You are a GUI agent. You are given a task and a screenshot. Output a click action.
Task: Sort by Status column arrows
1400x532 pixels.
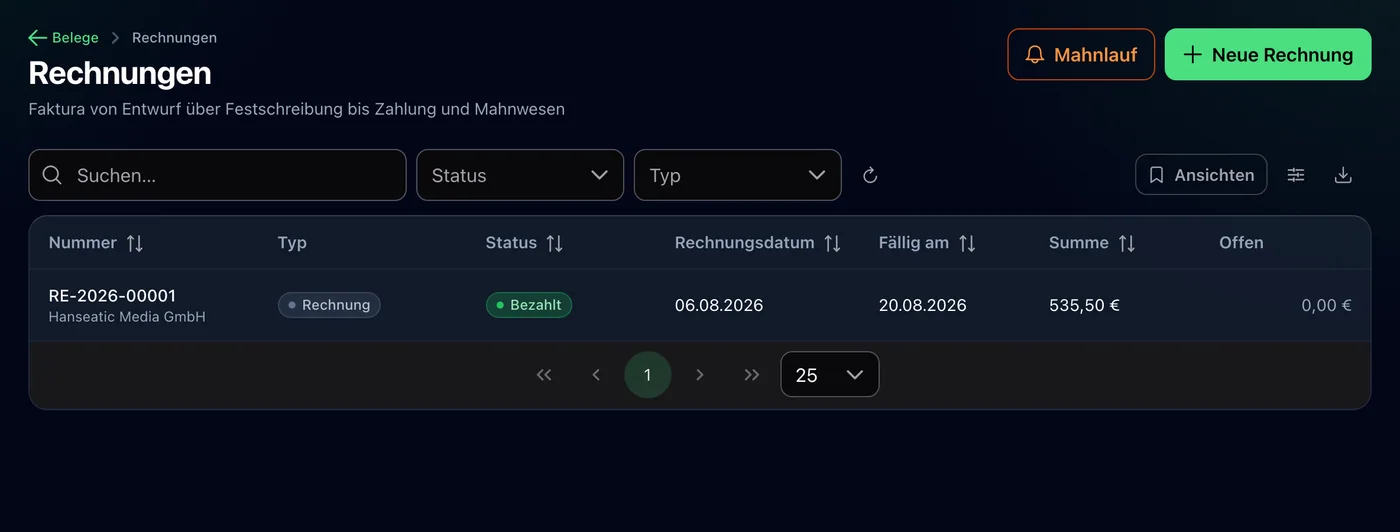(x=554, y=243)
